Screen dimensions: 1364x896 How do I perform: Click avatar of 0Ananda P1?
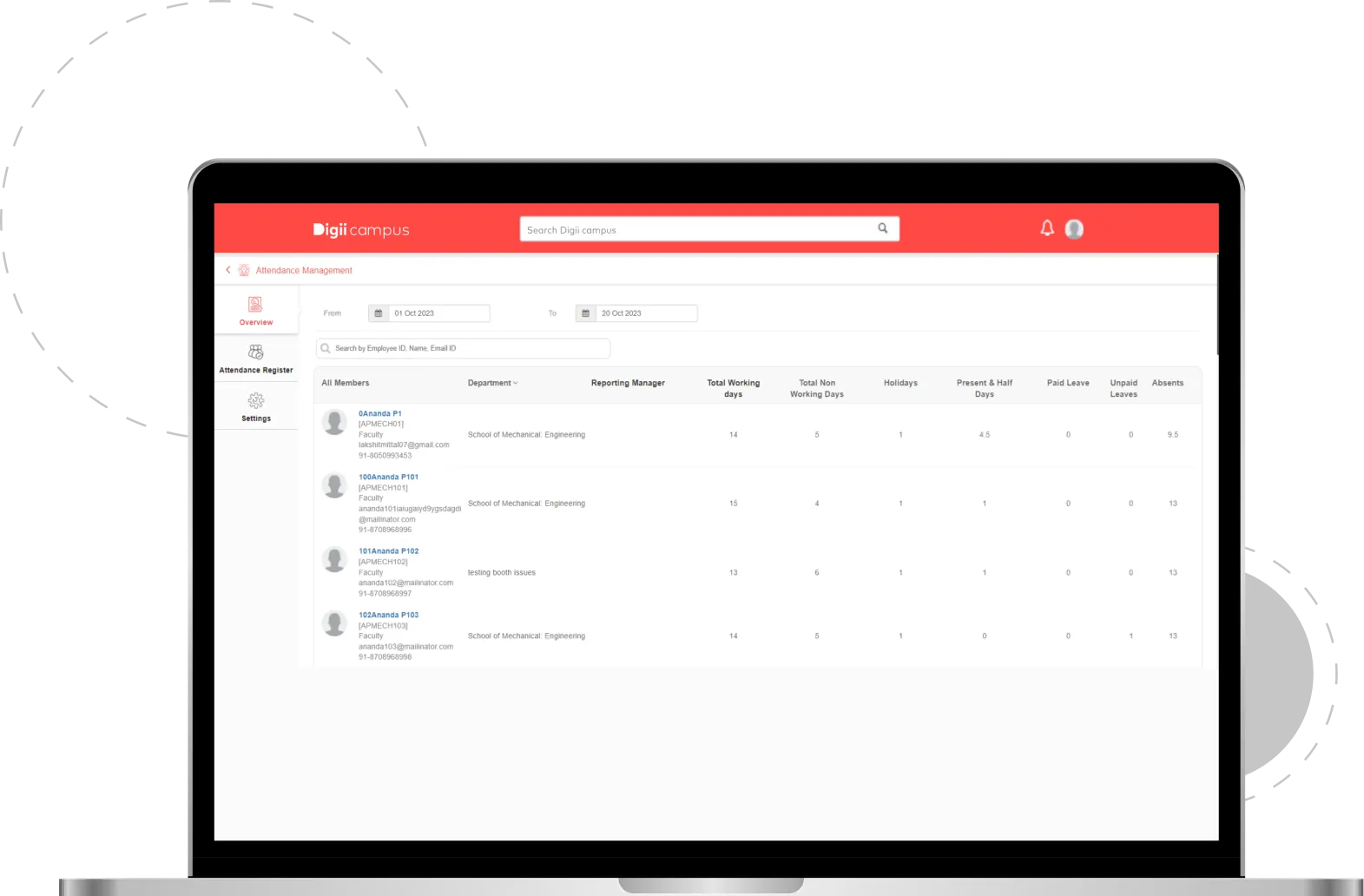point(334,422)
